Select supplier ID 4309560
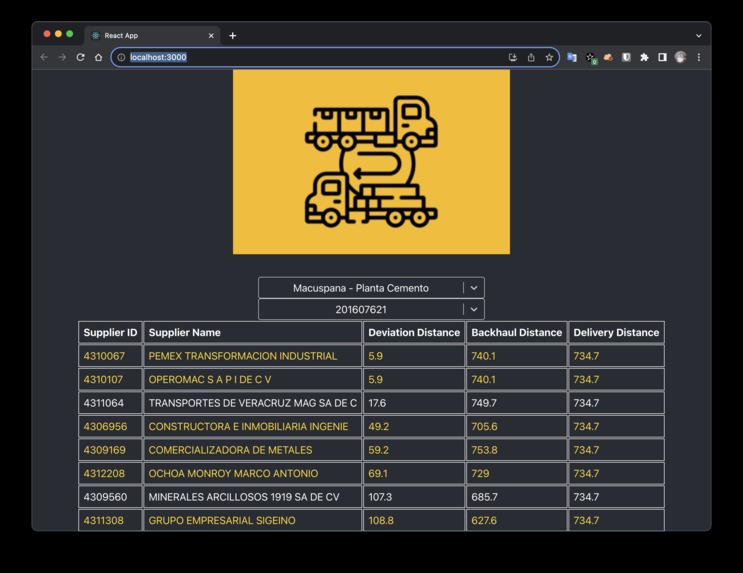743x573 pixels. tap(105, 497)
